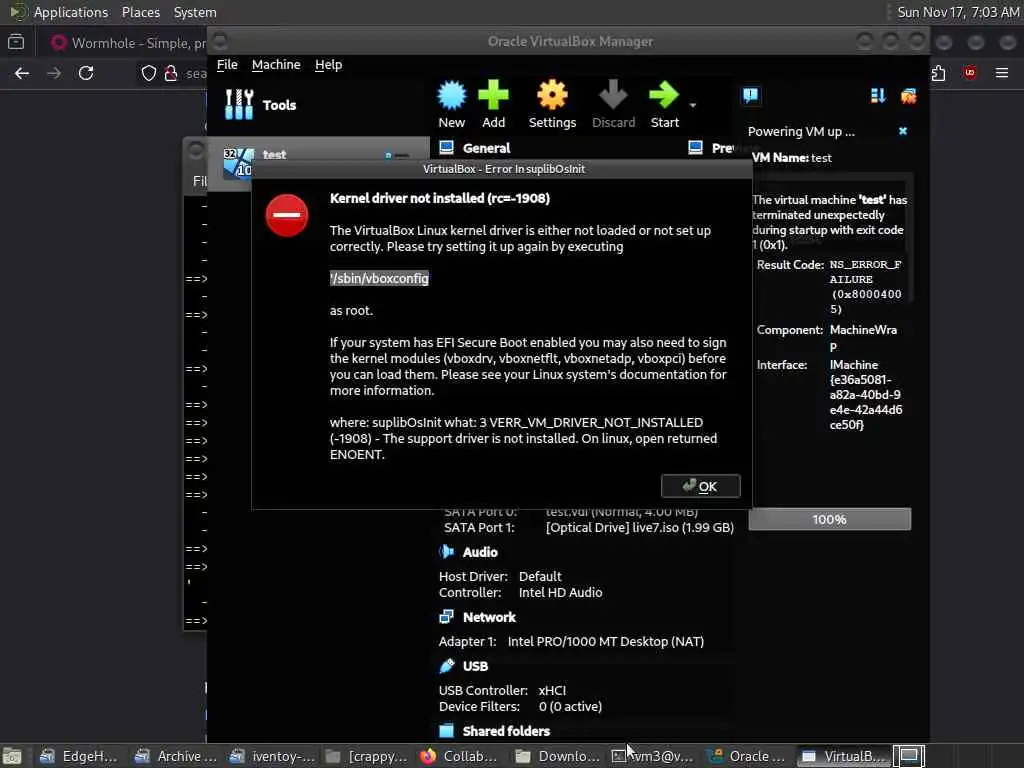Reload the browser page
The width and height of the screenshot is (1024, 768).
86,73
